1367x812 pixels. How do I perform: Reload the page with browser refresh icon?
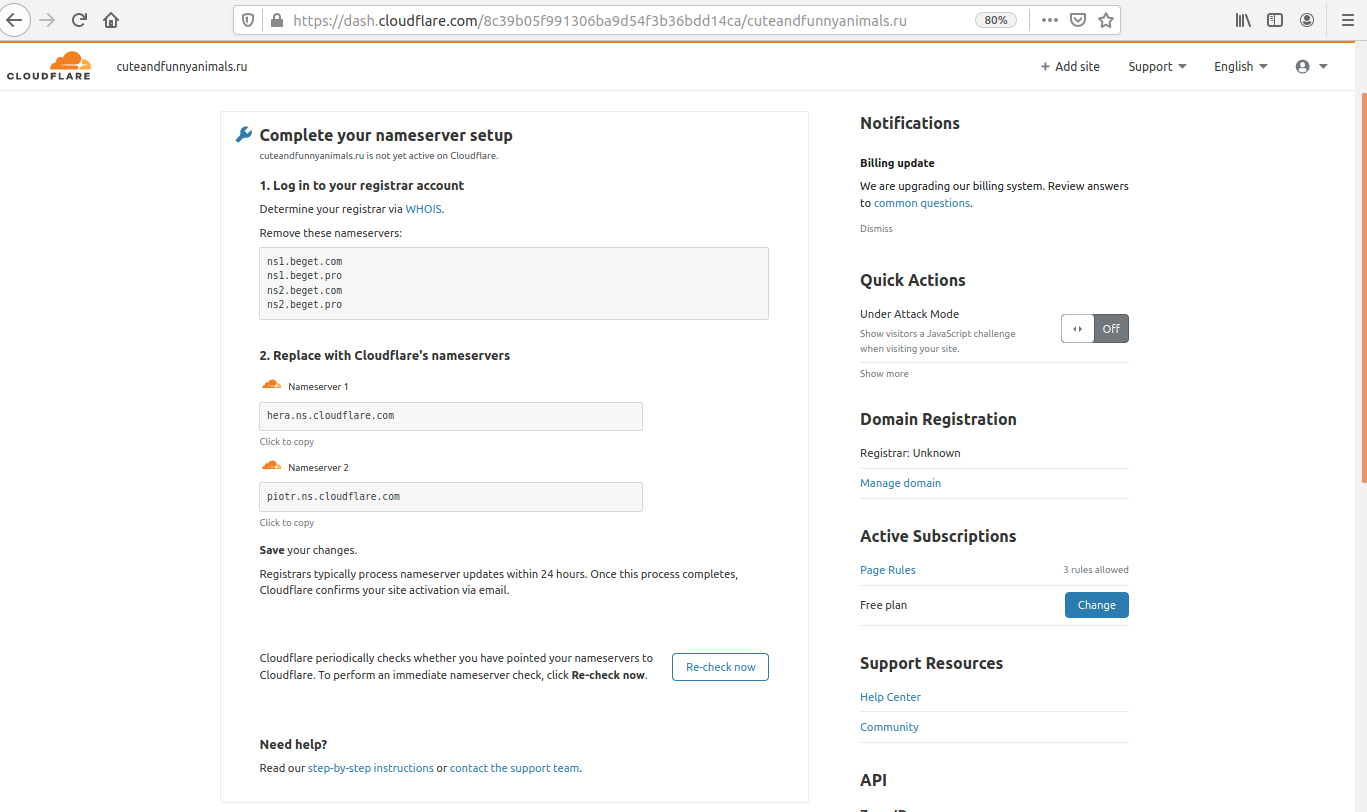[x=79, y=20]
